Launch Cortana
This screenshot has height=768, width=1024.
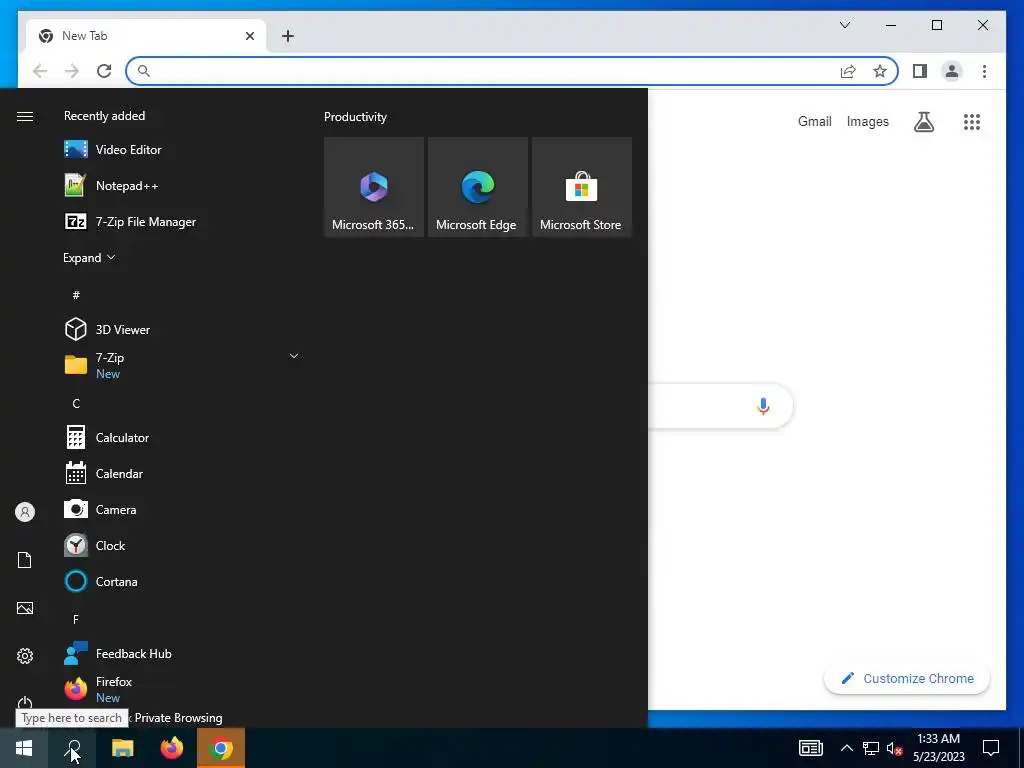[x=183, y=581]
